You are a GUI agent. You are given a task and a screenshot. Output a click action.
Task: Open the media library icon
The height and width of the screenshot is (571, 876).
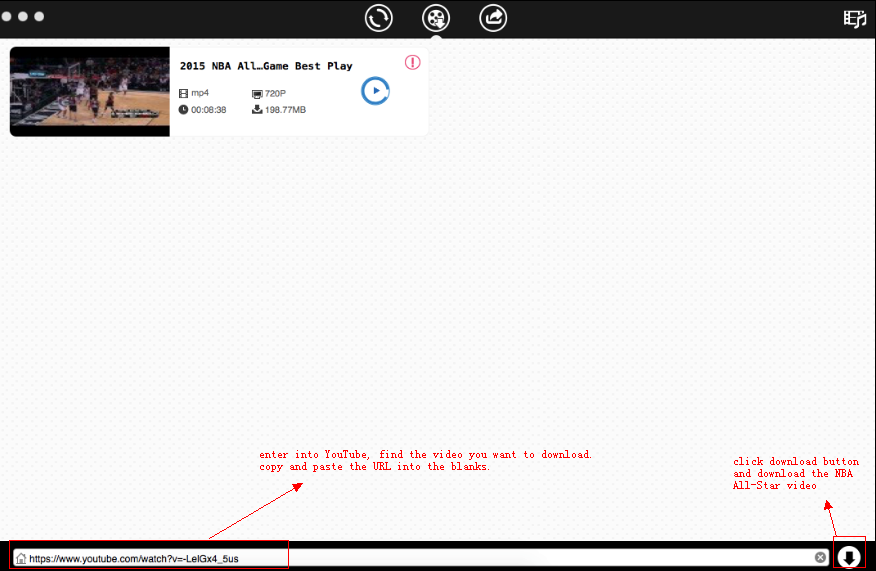point(855,18)
